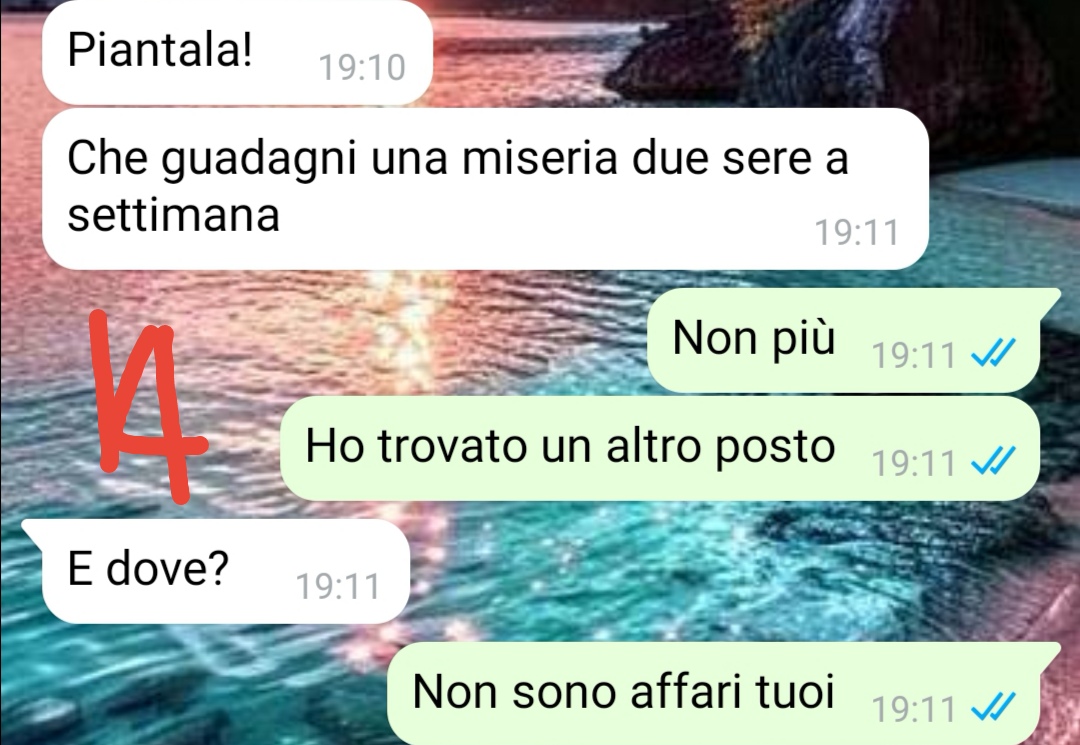Click read ticks on "Ho trovato un altro posto"

tap(993, 461)
